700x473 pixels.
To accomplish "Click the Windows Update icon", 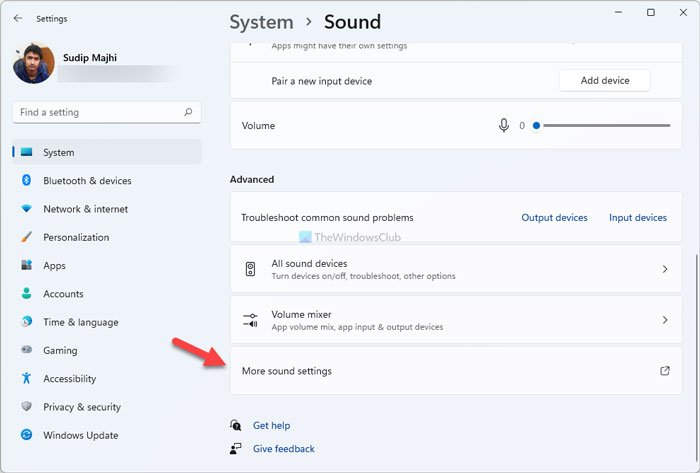I will click(26, 436).
